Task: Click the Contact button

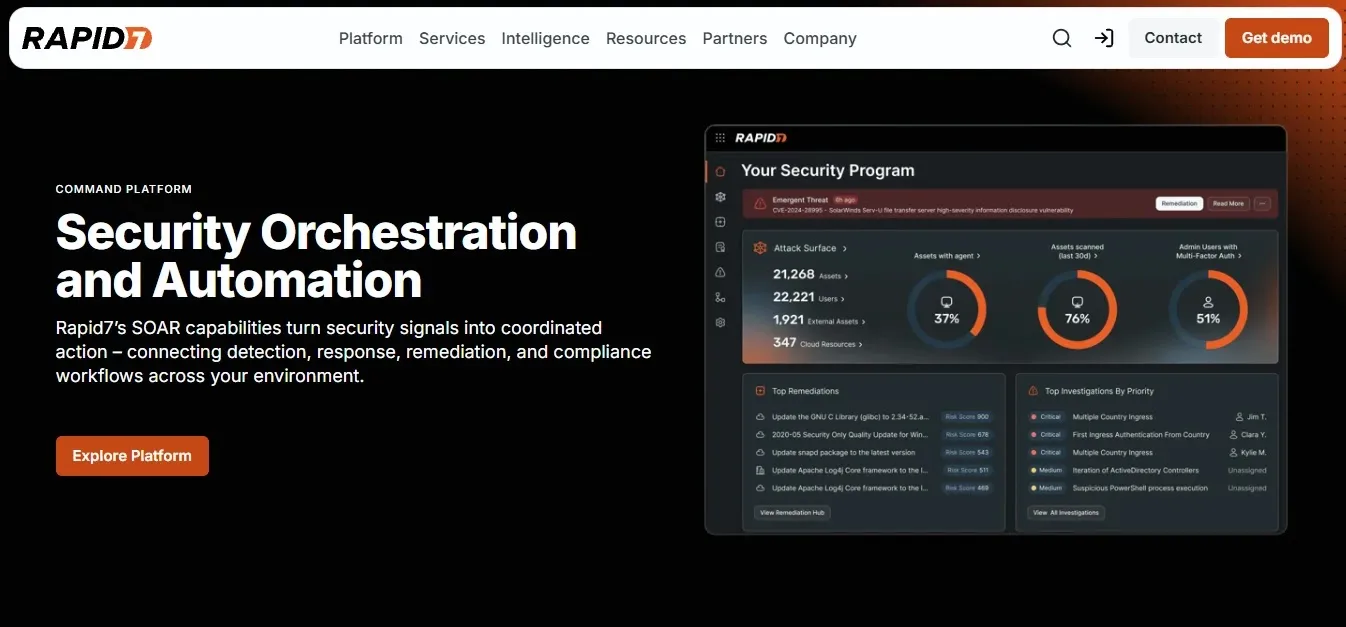Action: (1173, 38)
